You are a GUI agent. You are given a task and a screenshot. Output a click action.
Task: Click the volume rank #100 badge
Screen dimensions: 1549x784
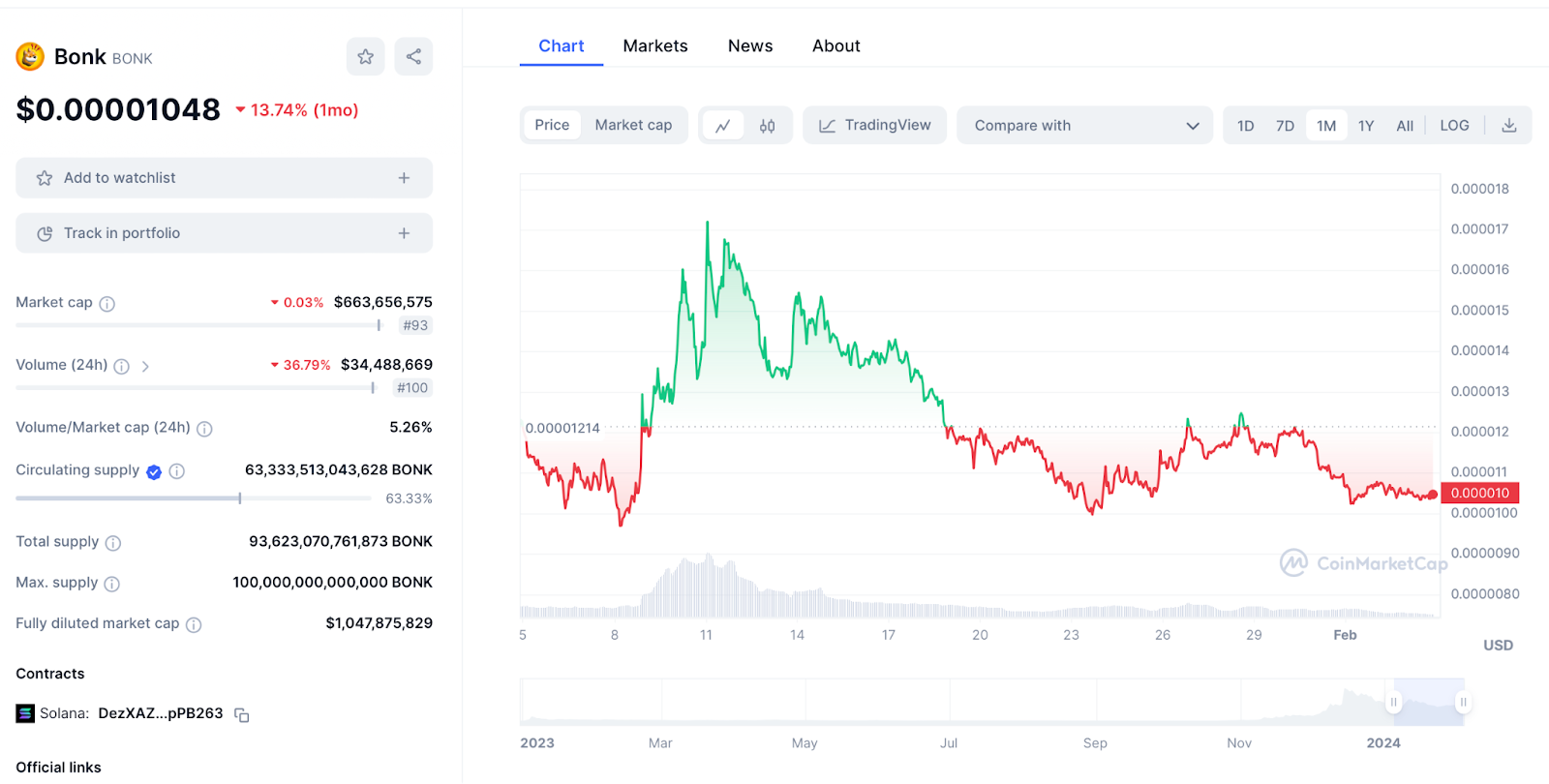click(412, 388)
